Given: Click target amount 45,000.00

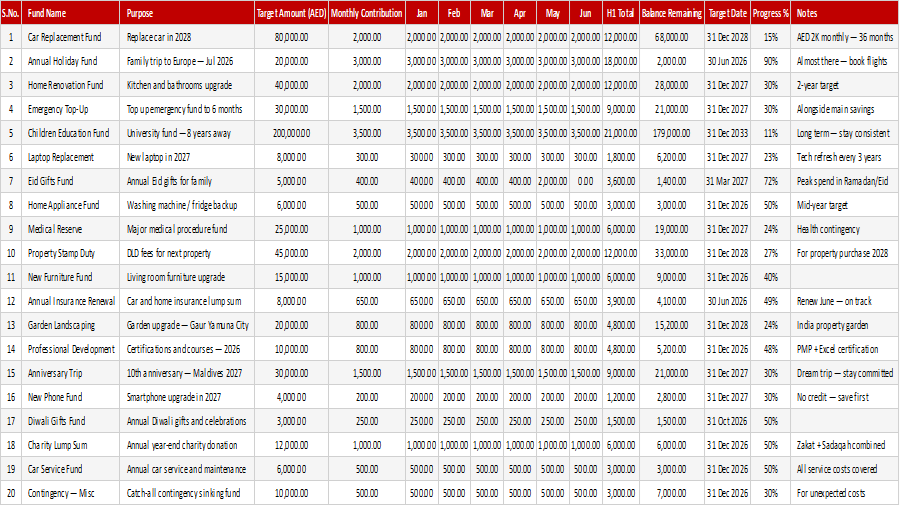Looking at the screenshot, I should click(291, 254).
